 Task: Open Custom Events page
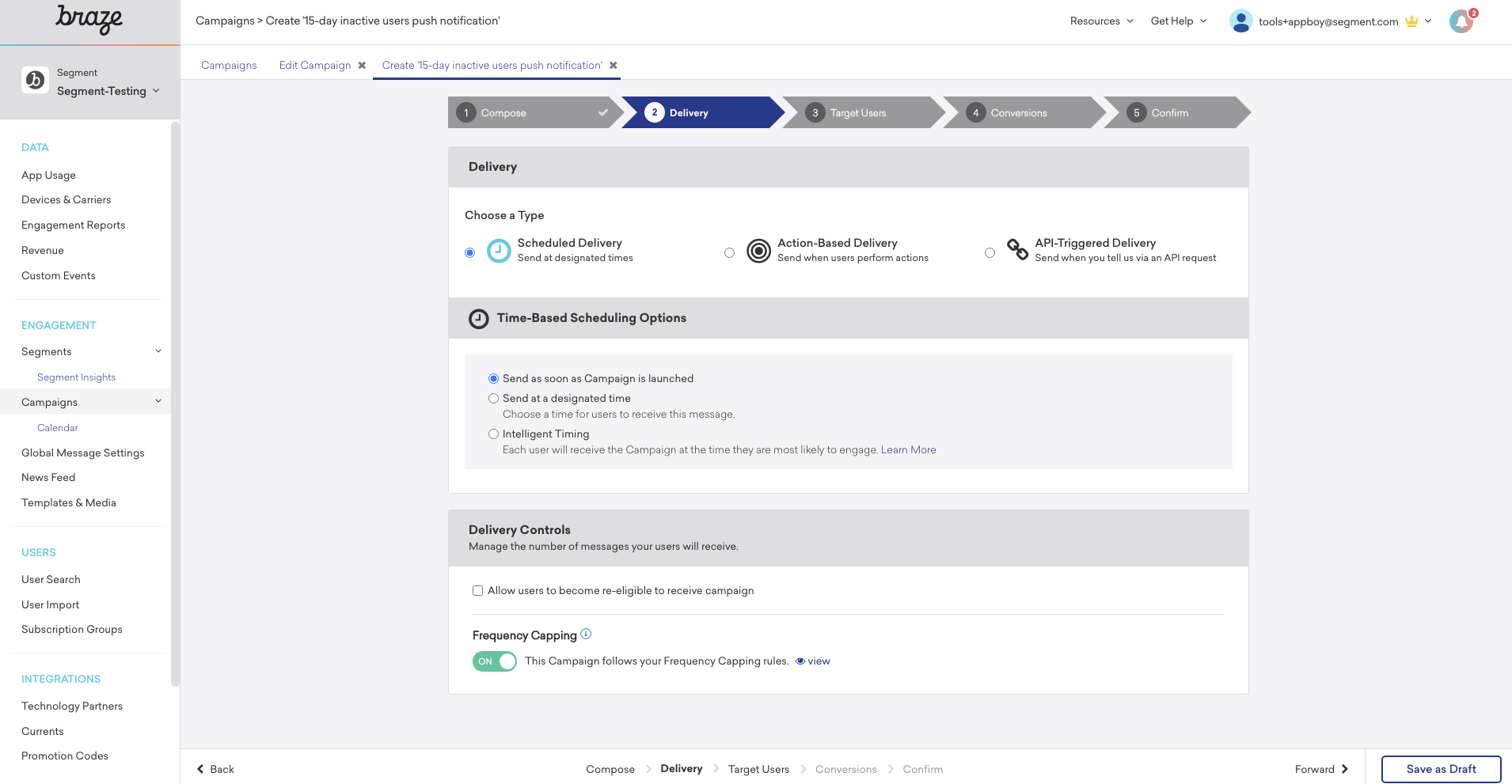point(59,276)
